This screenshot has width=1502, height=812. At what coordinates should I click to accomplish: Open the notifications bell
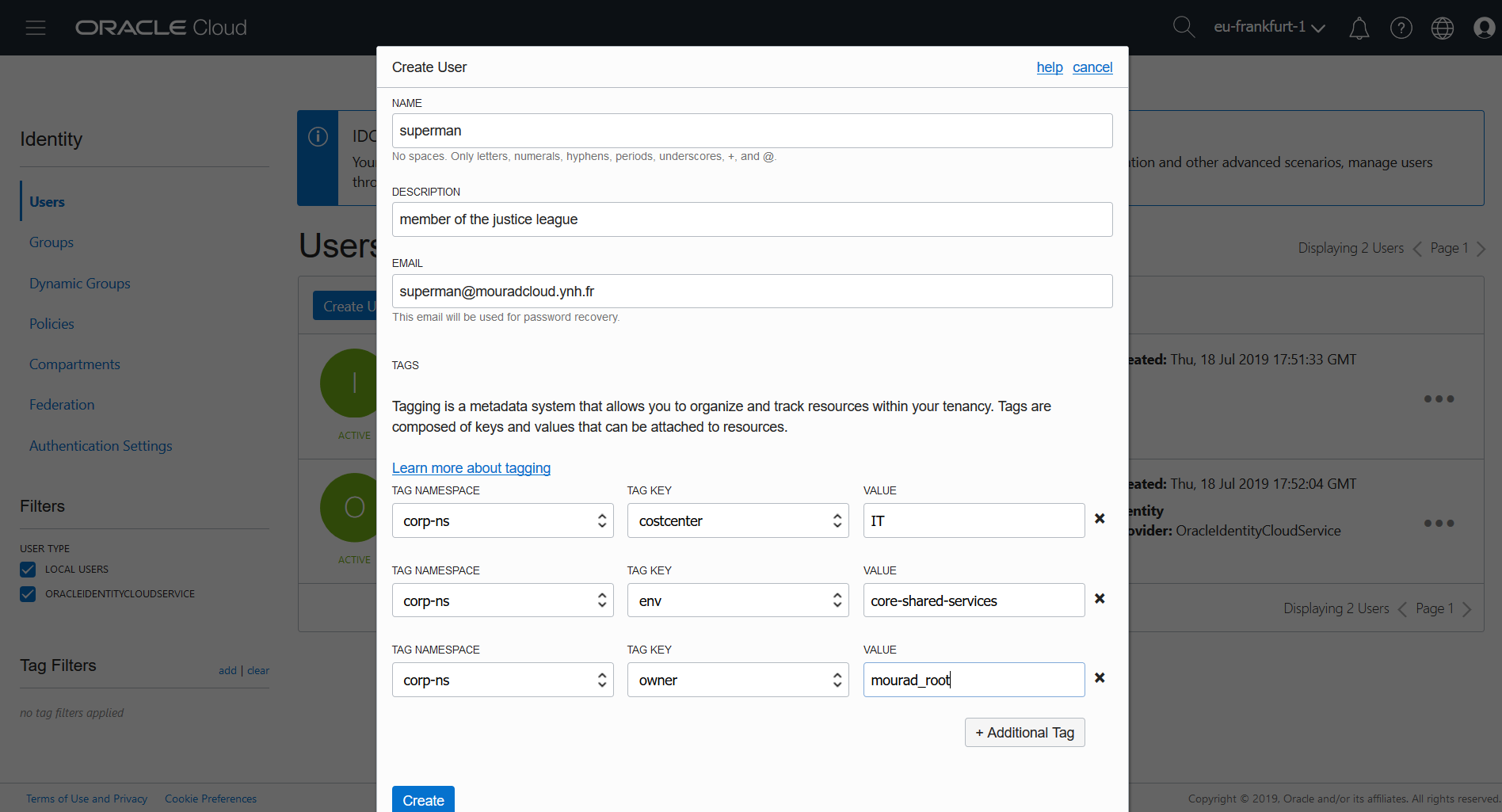pyautogui.click(x=1359, y=27)
